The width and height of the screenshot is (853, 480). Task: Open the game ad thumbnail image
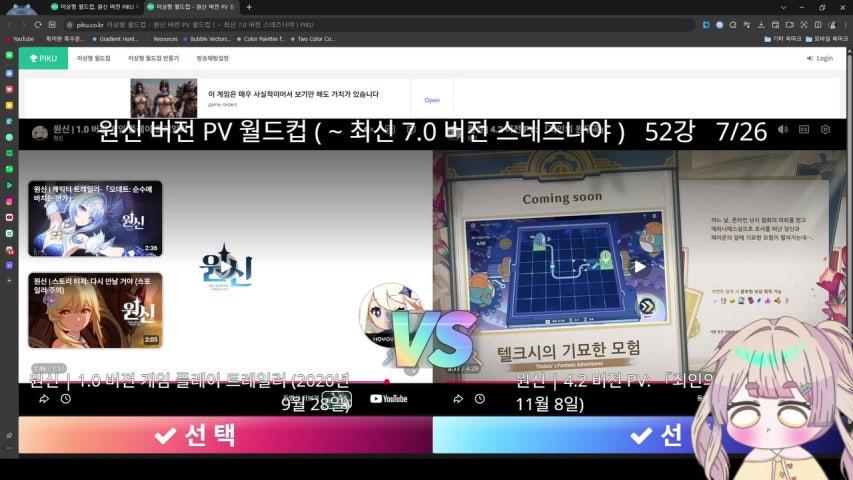164,98
